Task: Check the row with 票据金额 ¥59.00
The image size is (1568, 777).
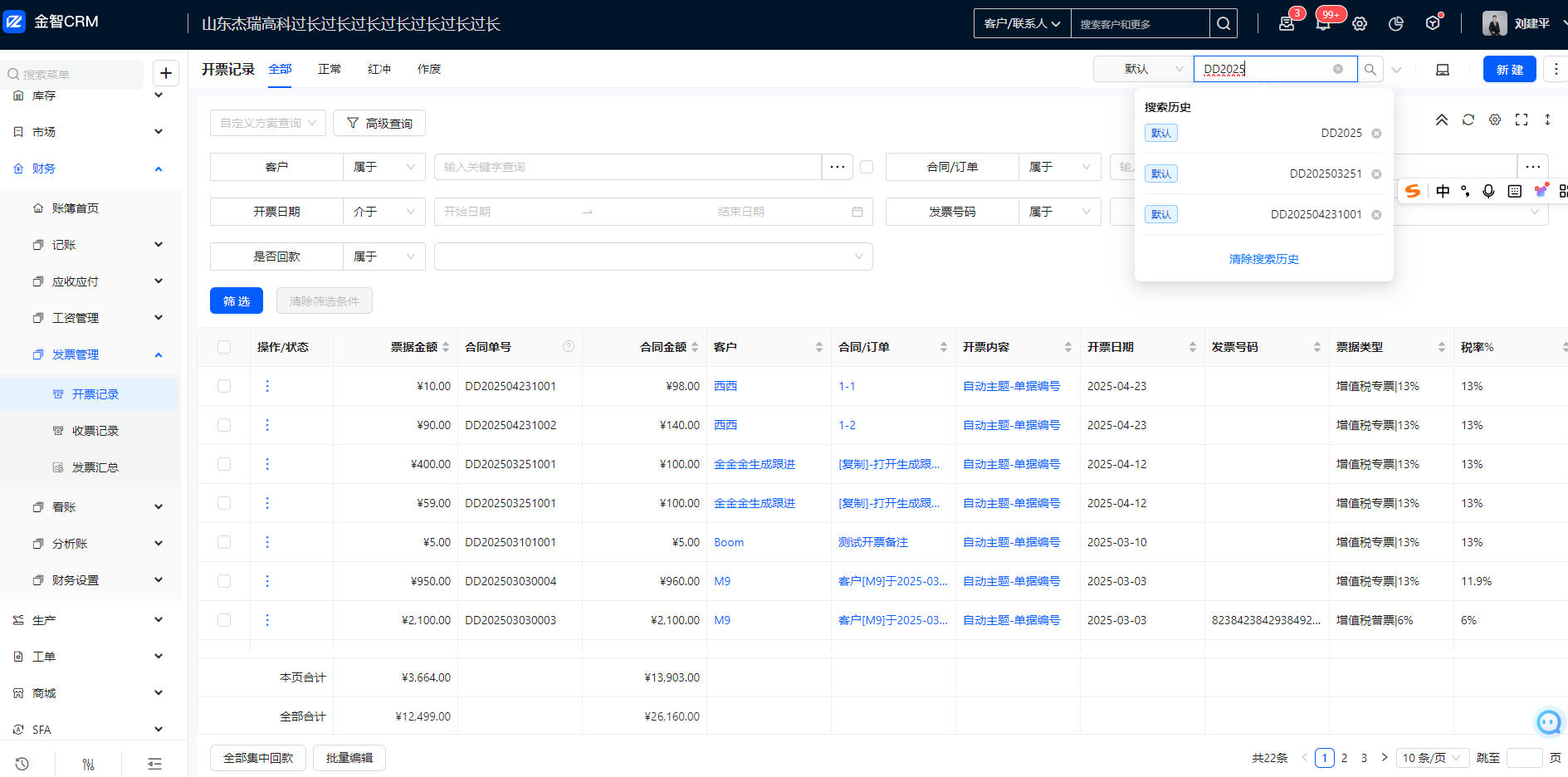Action: pyautogui.click(x=224, y=503)
